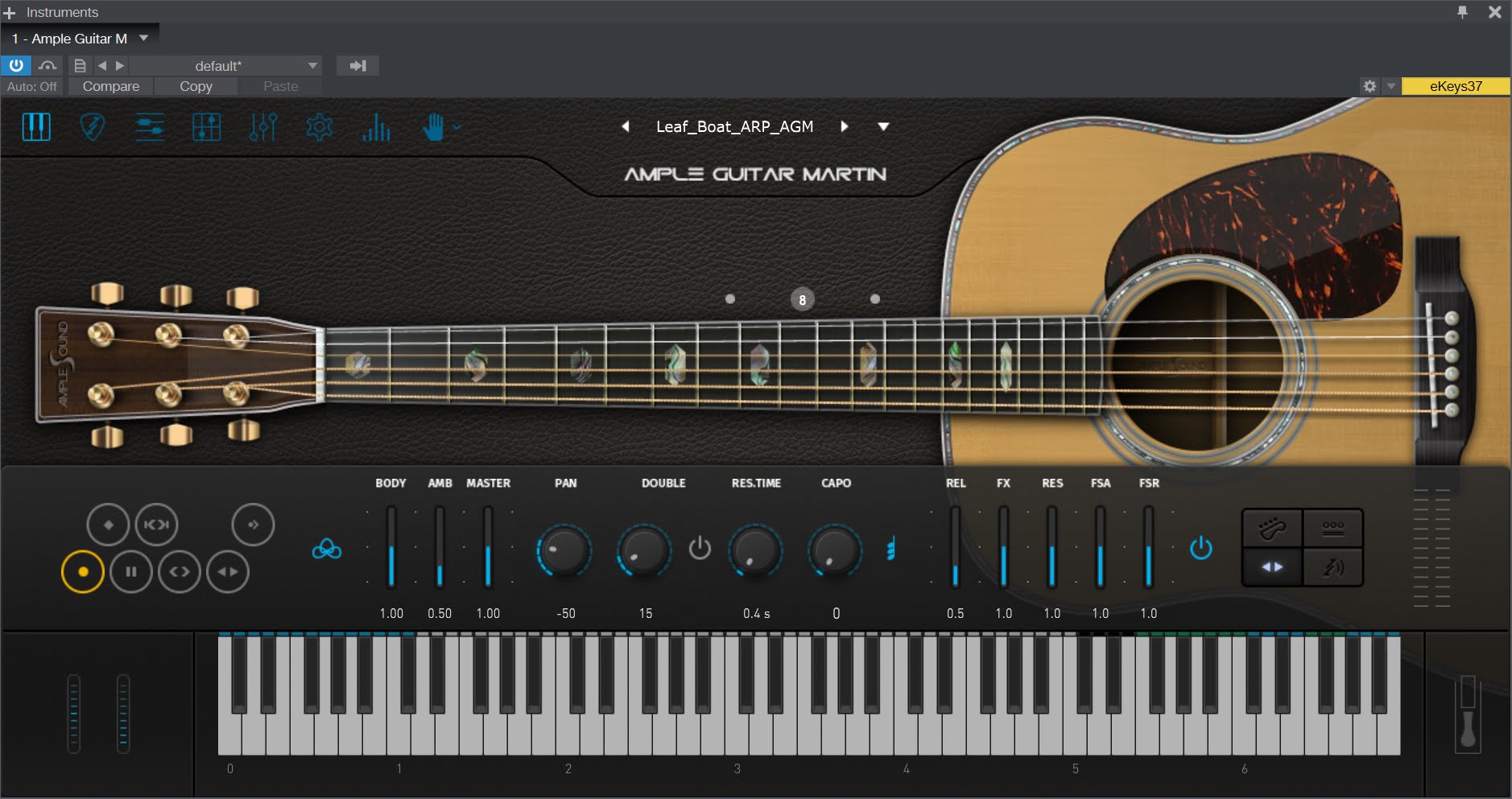Click the automation curve icon in the header
The width and height of the screenshot is (1512, 799).
click(48, 65)
